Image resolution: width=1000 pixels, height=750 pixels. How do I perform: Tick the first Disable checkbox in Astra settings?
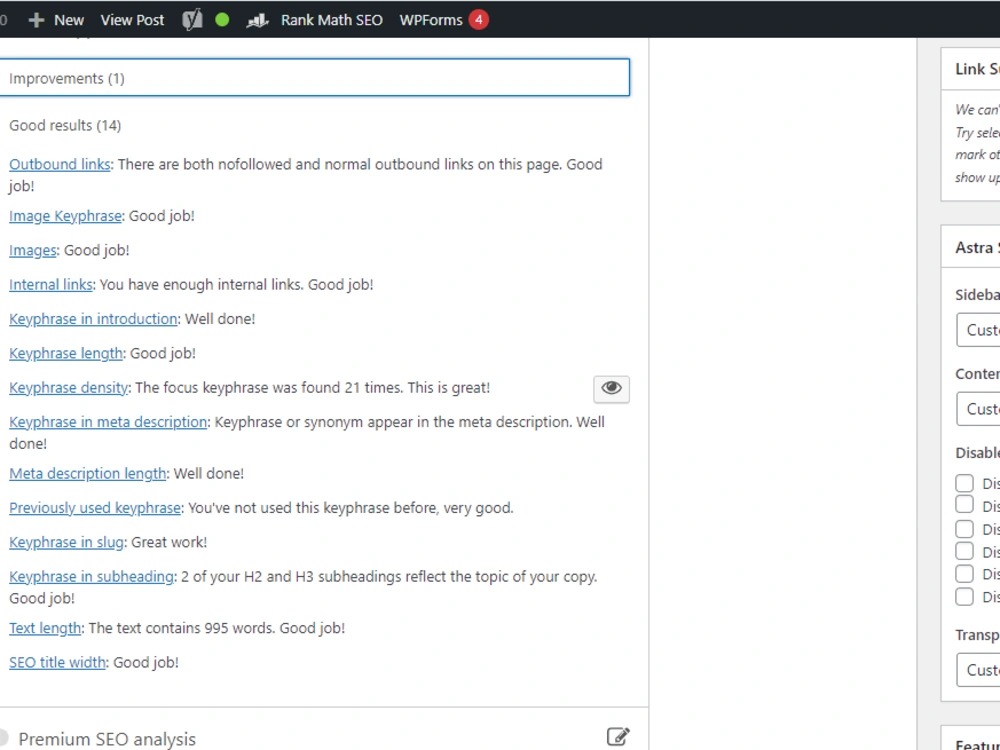(964, 483)
